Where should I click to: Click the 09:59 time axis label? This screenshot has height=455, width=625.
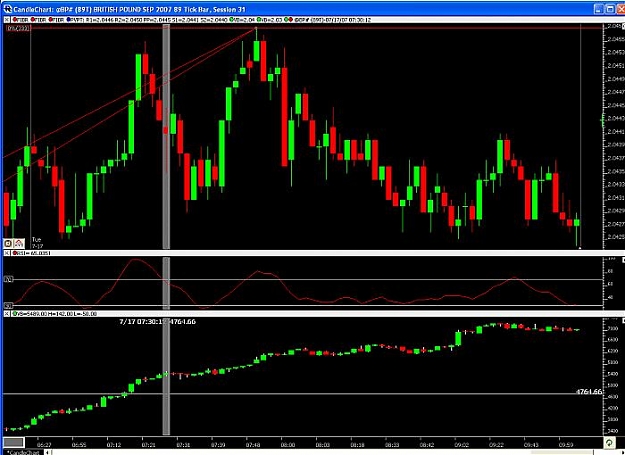click(566, 445)
